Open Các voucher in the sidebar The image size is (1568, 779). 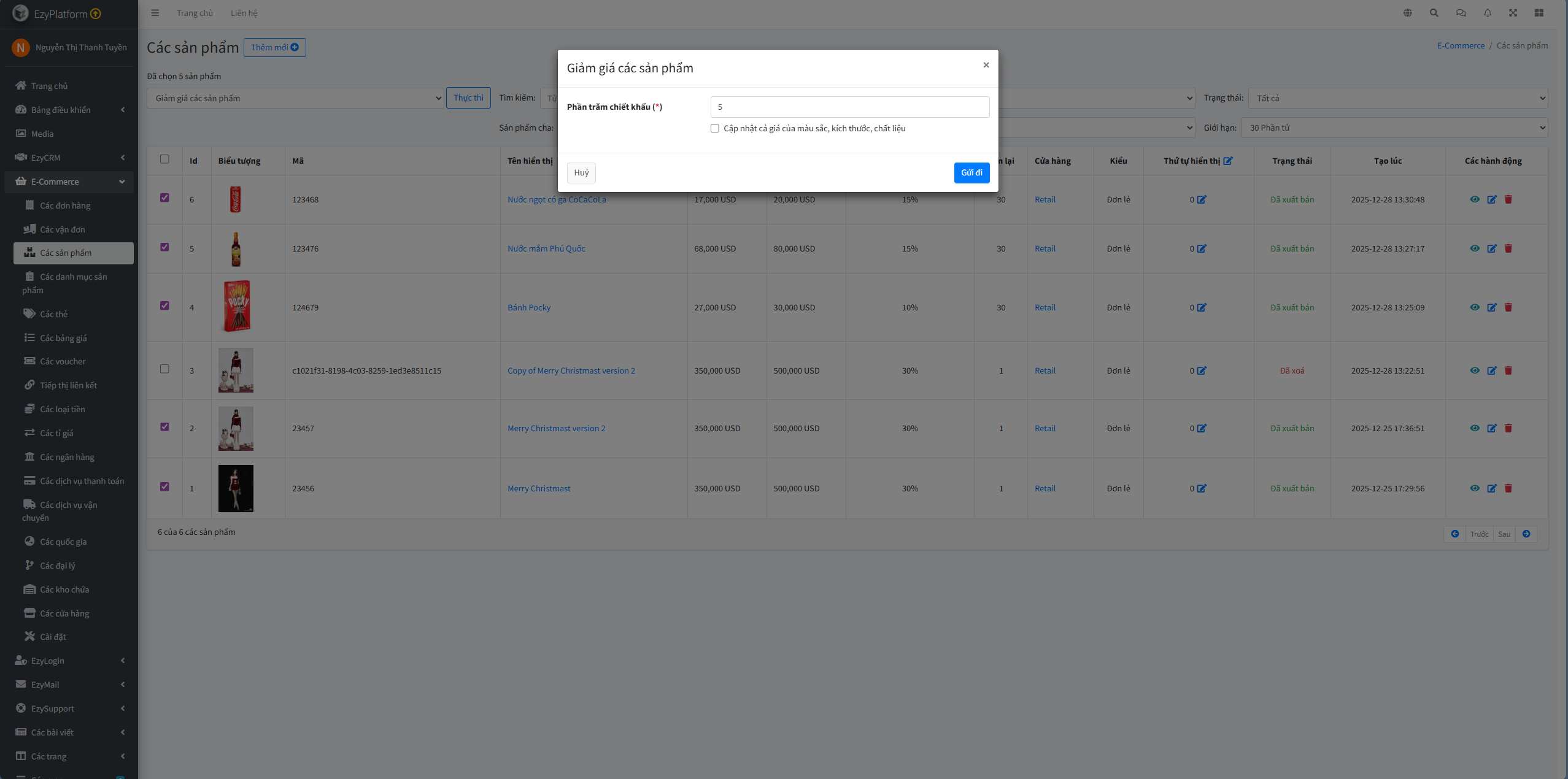click(63, 361)
